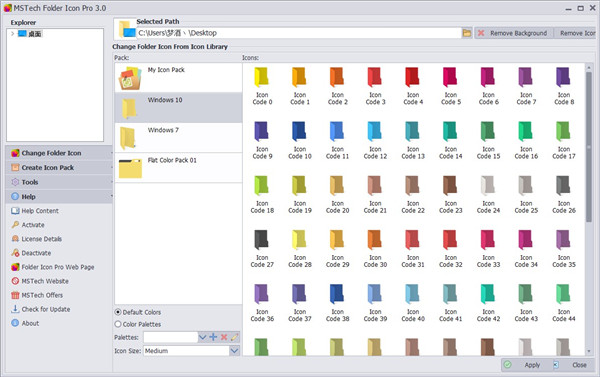Select the yellow Icon Code 0 folder
This screenshot has width=600, height=377.
coord(262,86)
